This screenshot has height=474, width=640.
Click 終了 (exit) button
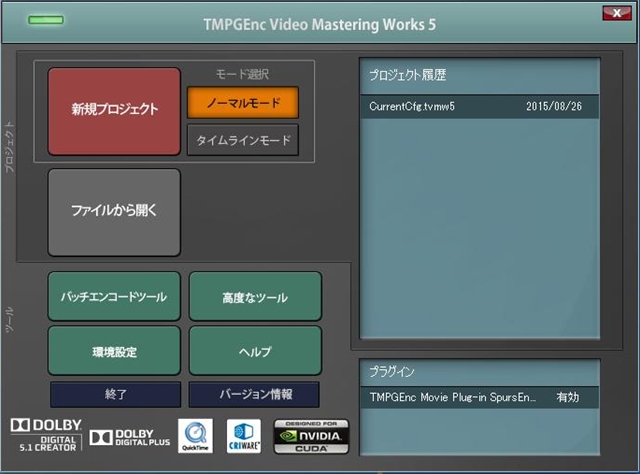(116, 394)
